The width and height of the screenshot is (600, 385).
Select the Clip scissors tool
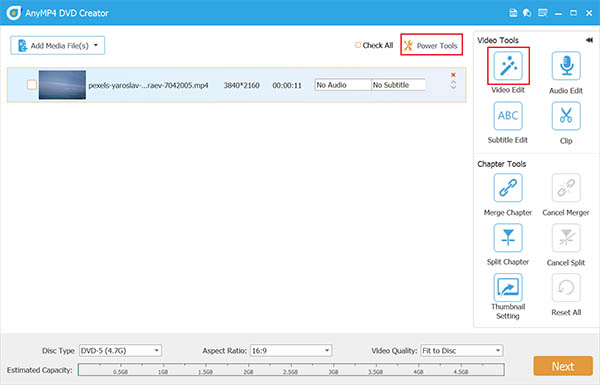(566, 116)
